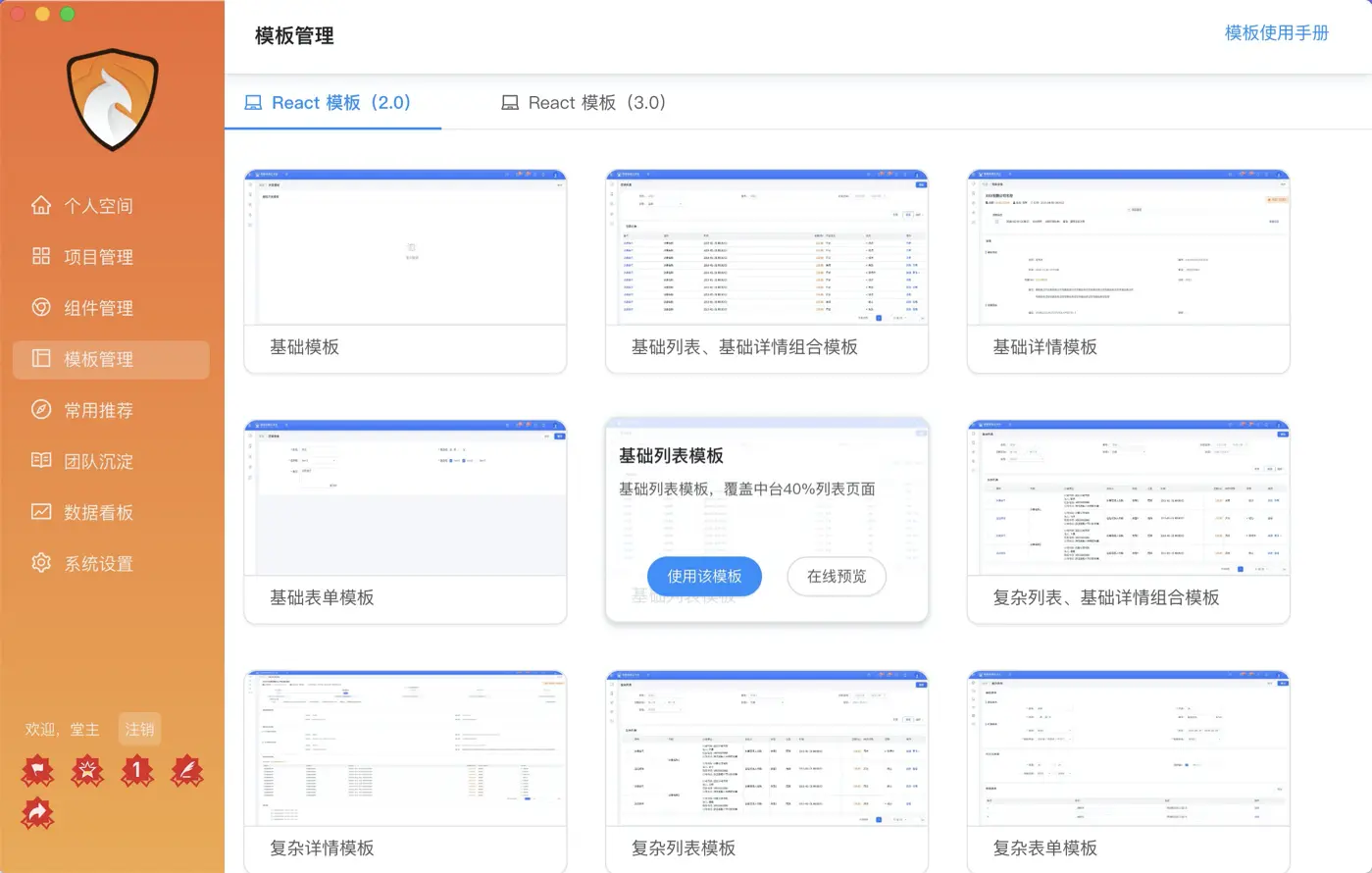Switch to React 模板 (2.0) tab

click(x=332, y=102)
